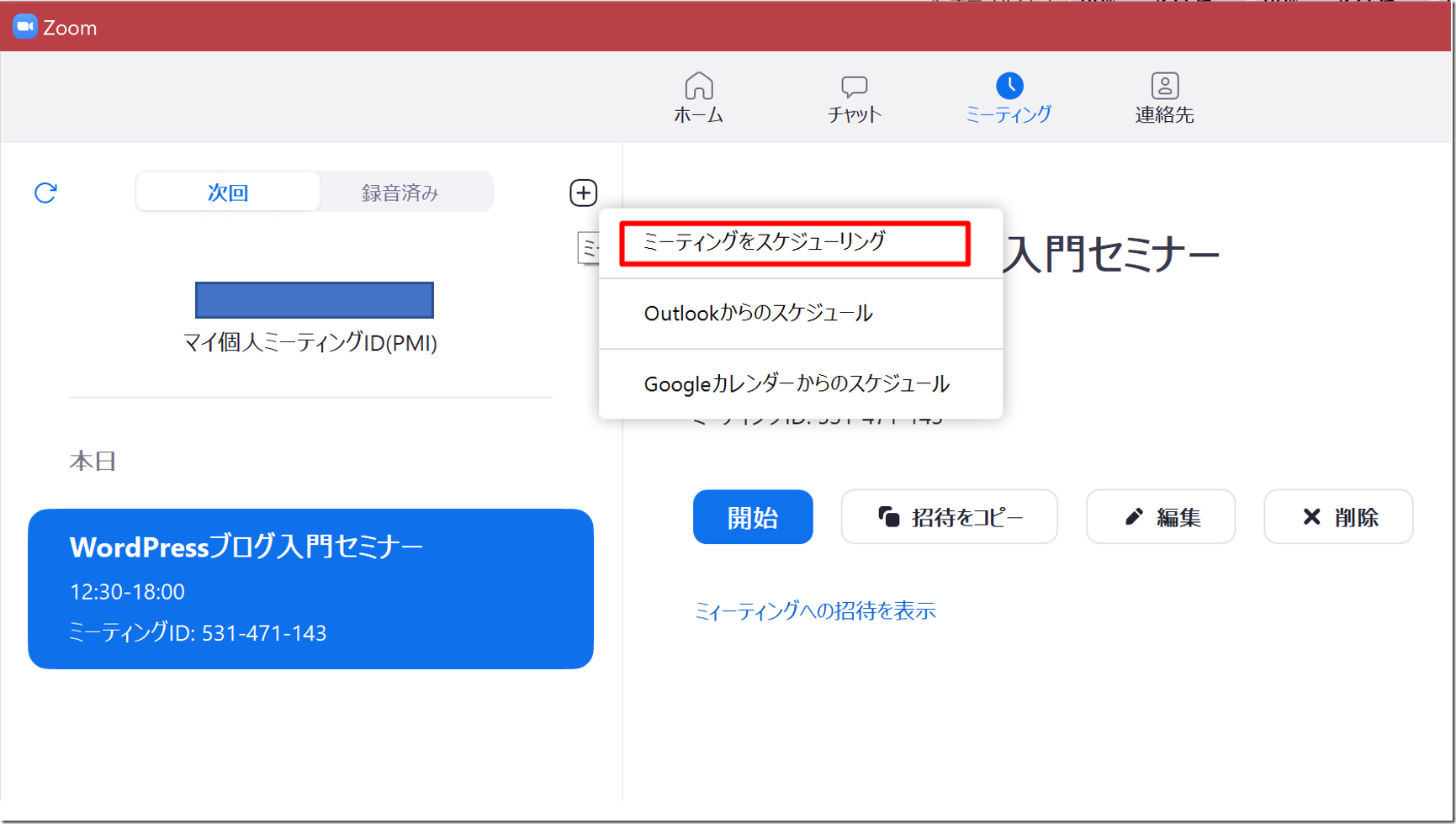Choose Googleカレンダーからのスケジュール menu item
The height and width of the screenshot is (824, 1456).
[801, 384]
